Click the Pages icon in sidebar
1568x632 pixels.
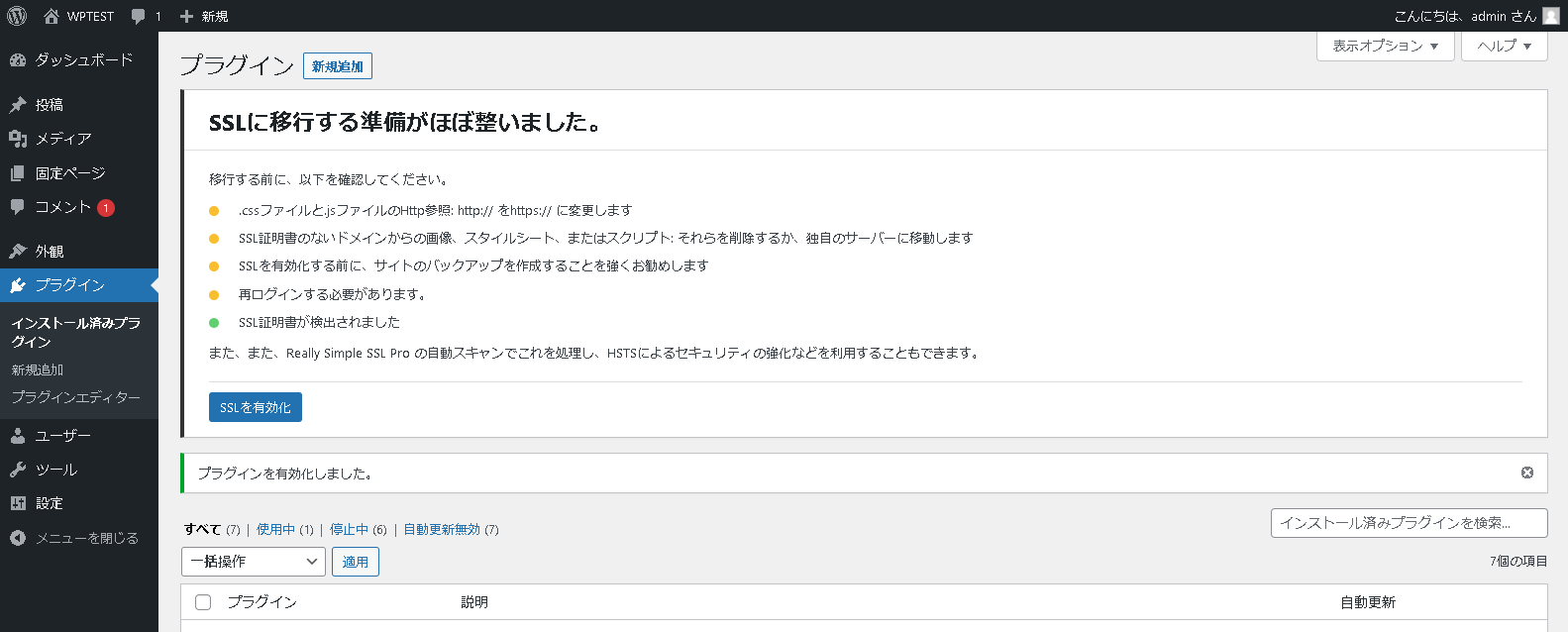(x=18, y=172)
